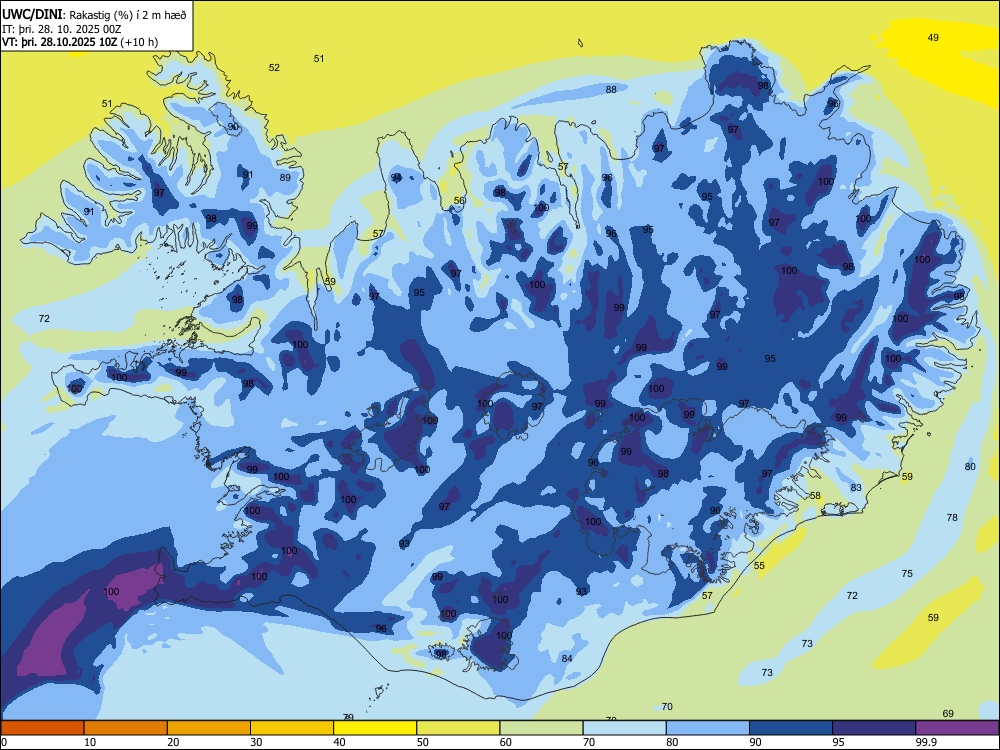Click the '58' humidity value on the map
The image size is (1000, 750).
(x=815, y=496)
